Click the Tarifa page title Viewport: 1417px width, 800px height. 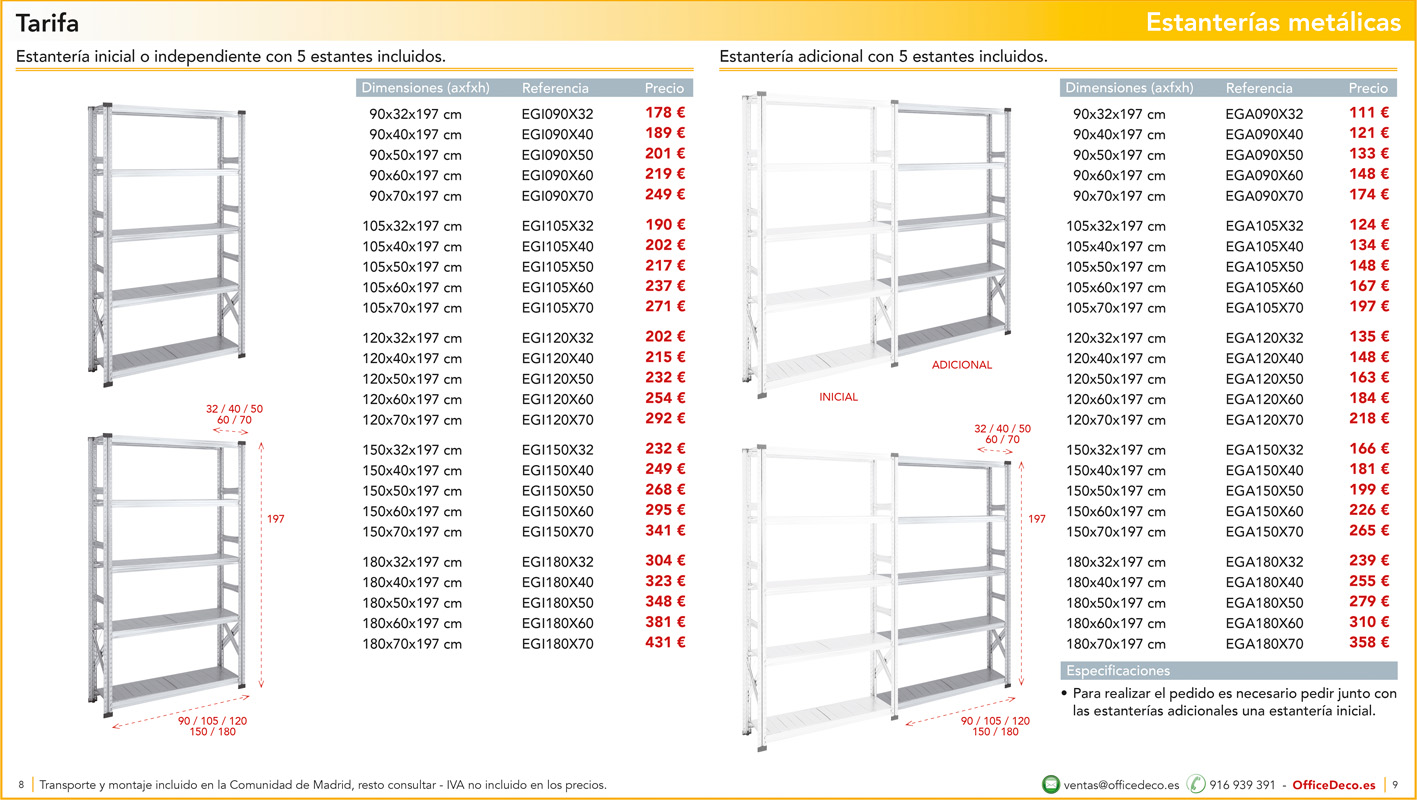point(47,23)
